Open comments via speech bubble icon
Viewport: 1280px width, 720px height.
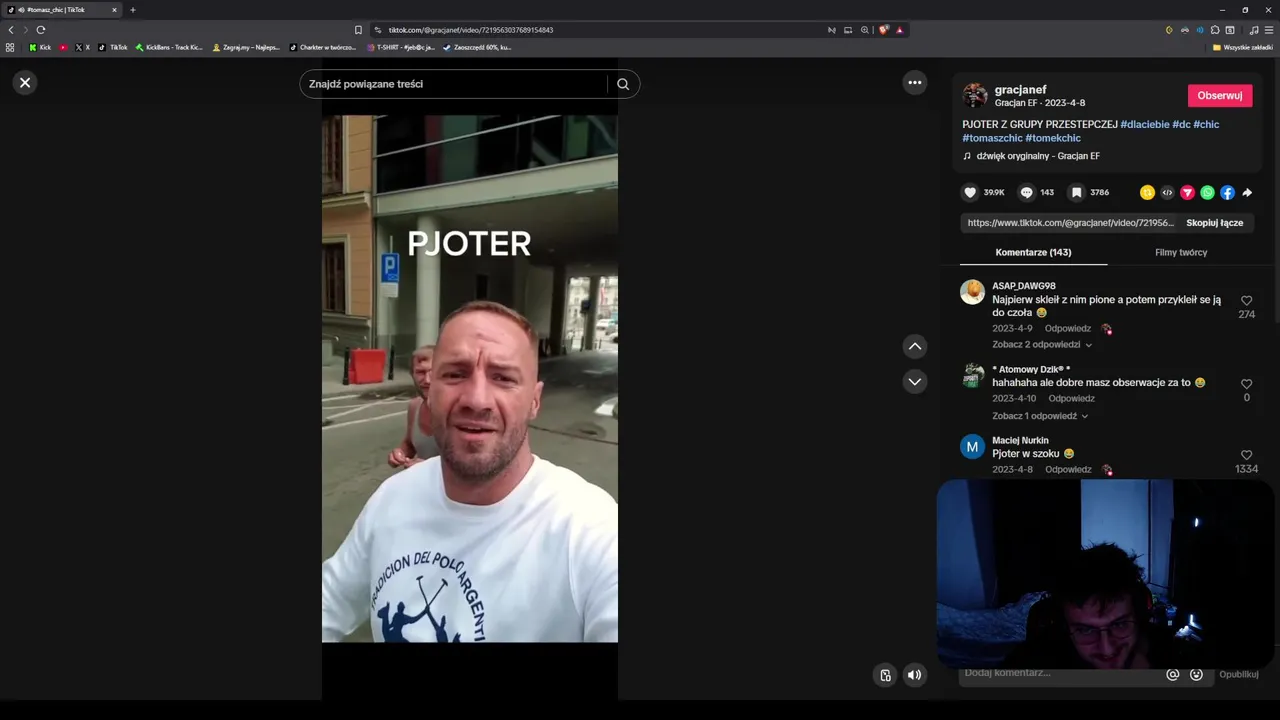(x=1026, y=192)
